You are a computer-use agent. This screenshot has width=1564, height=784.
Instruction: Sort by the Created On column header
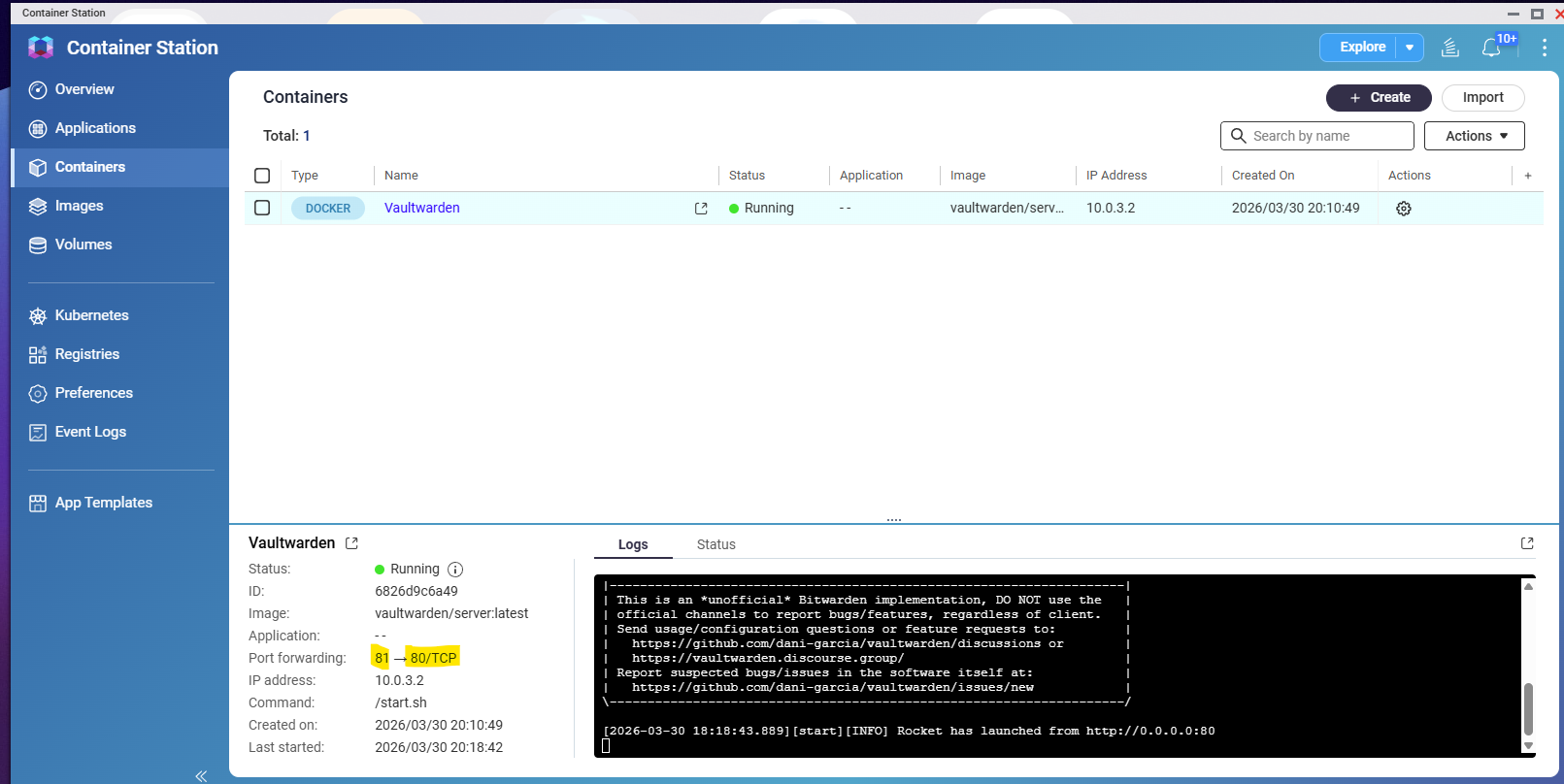click(x=1263, y=176)
